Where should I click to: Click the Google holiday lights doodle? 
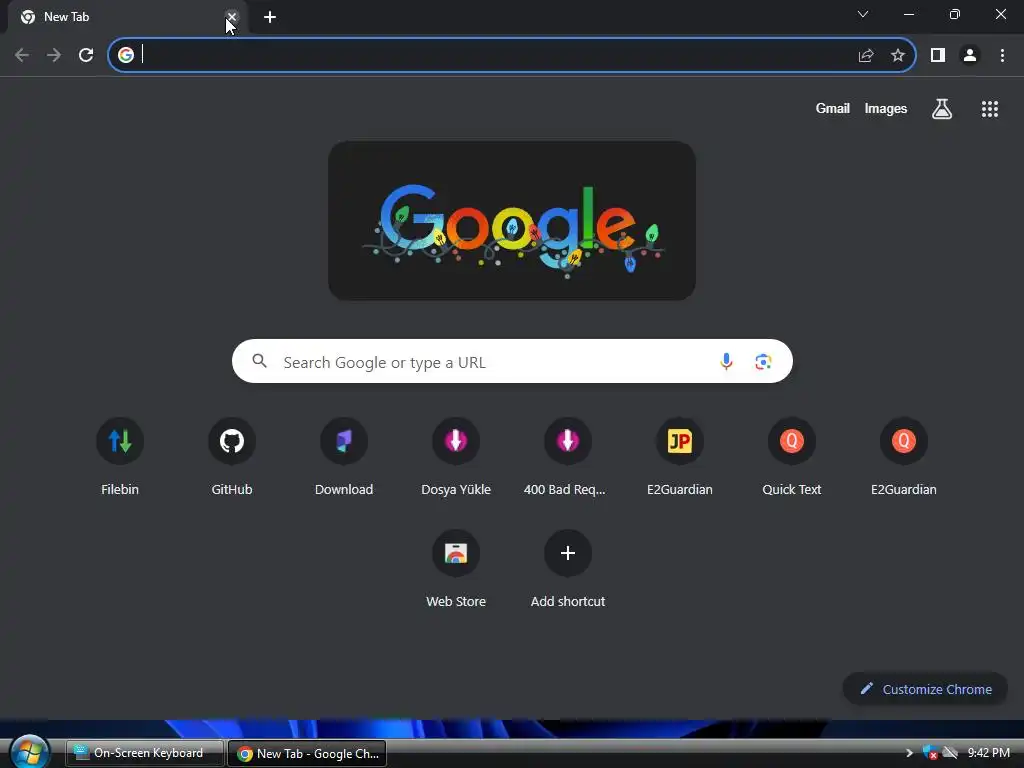512,221
